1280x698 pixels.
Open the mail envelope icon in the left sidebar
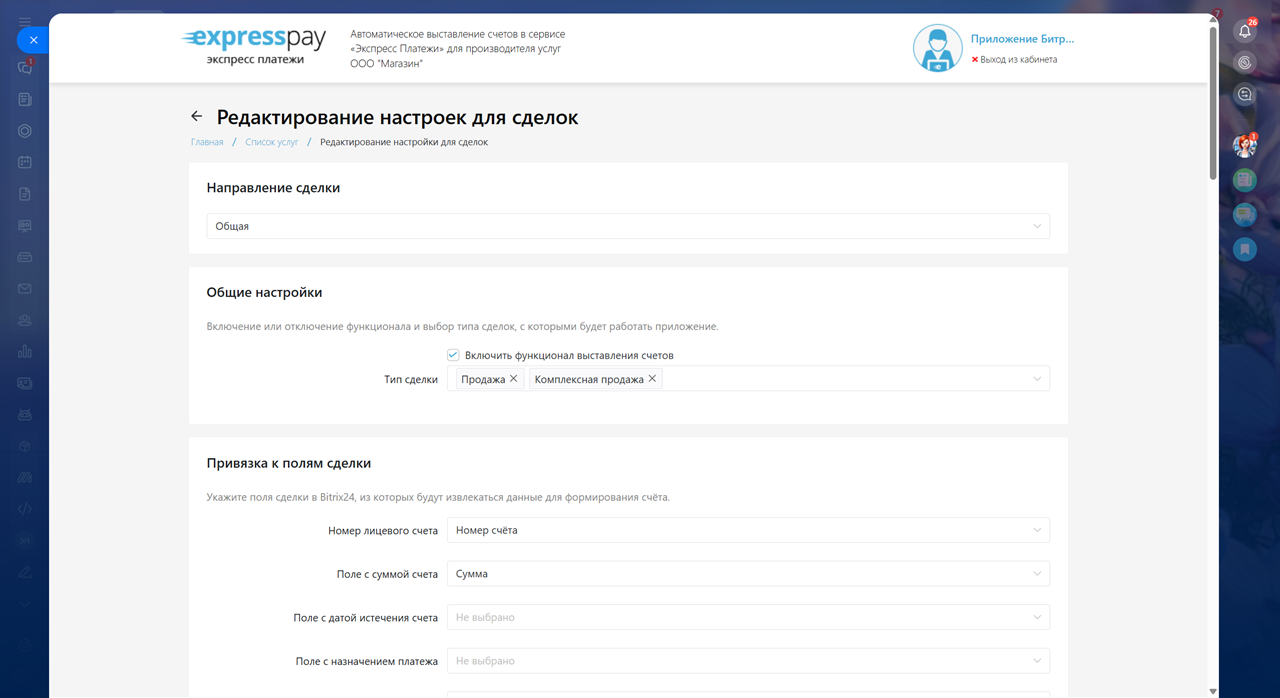pyautogui.click(x=25, y=289)
